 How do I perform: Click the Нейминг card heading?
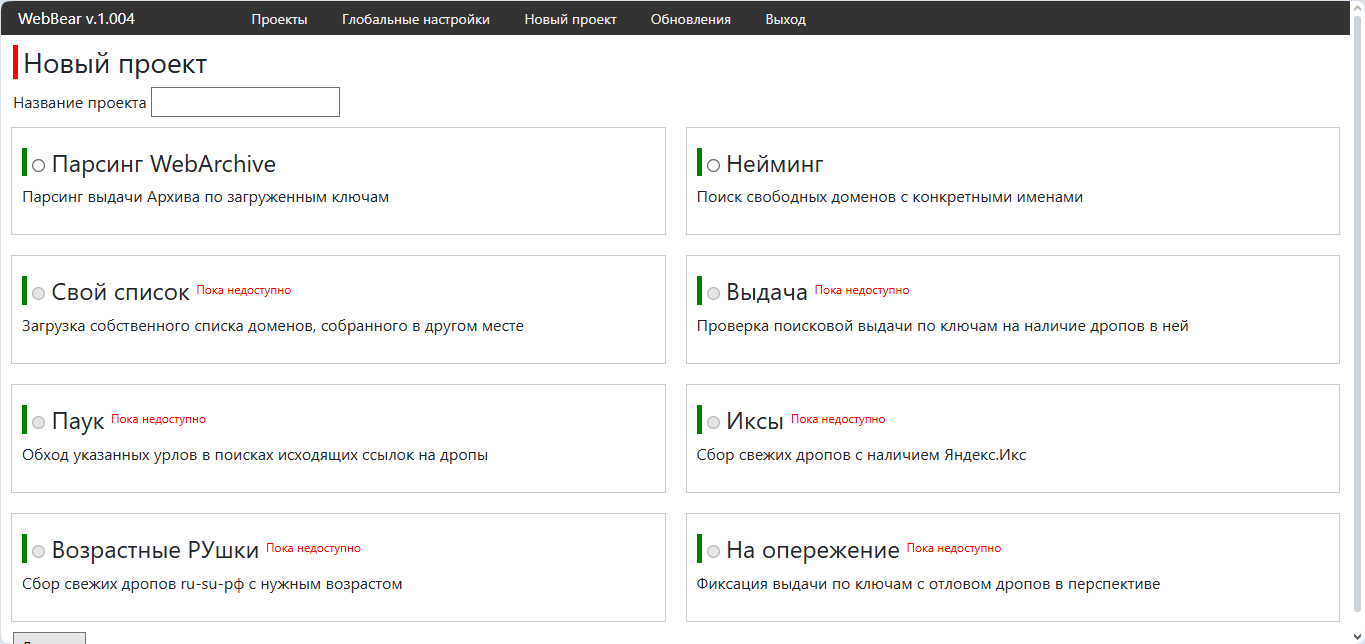pyautogui.click(x=774, y=164)
